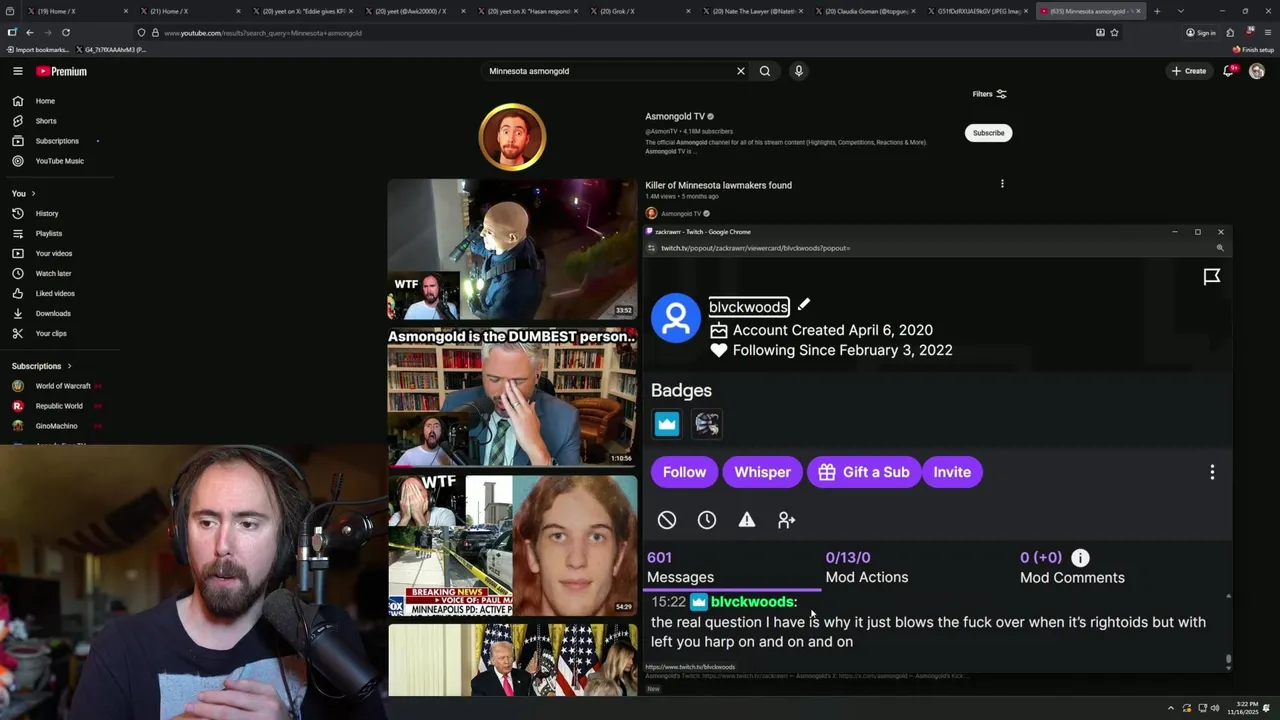Open the browser tab list dropdown arrow

pos(1181,11)
